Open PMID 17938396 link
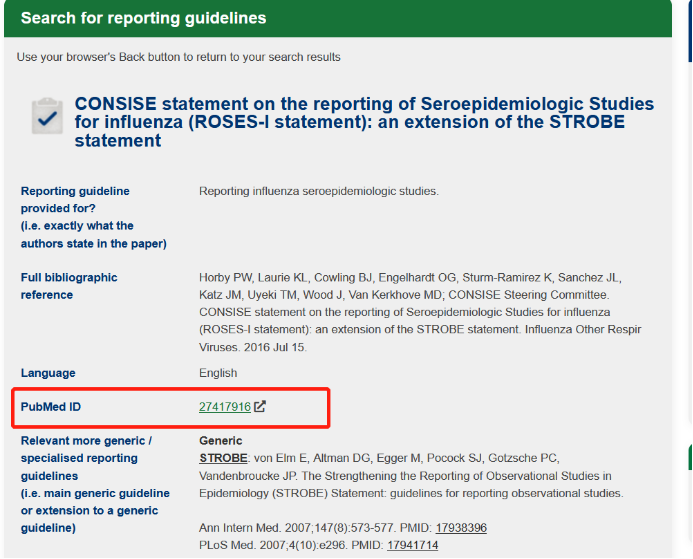This screenshot has width=693, height=559. 461,528
